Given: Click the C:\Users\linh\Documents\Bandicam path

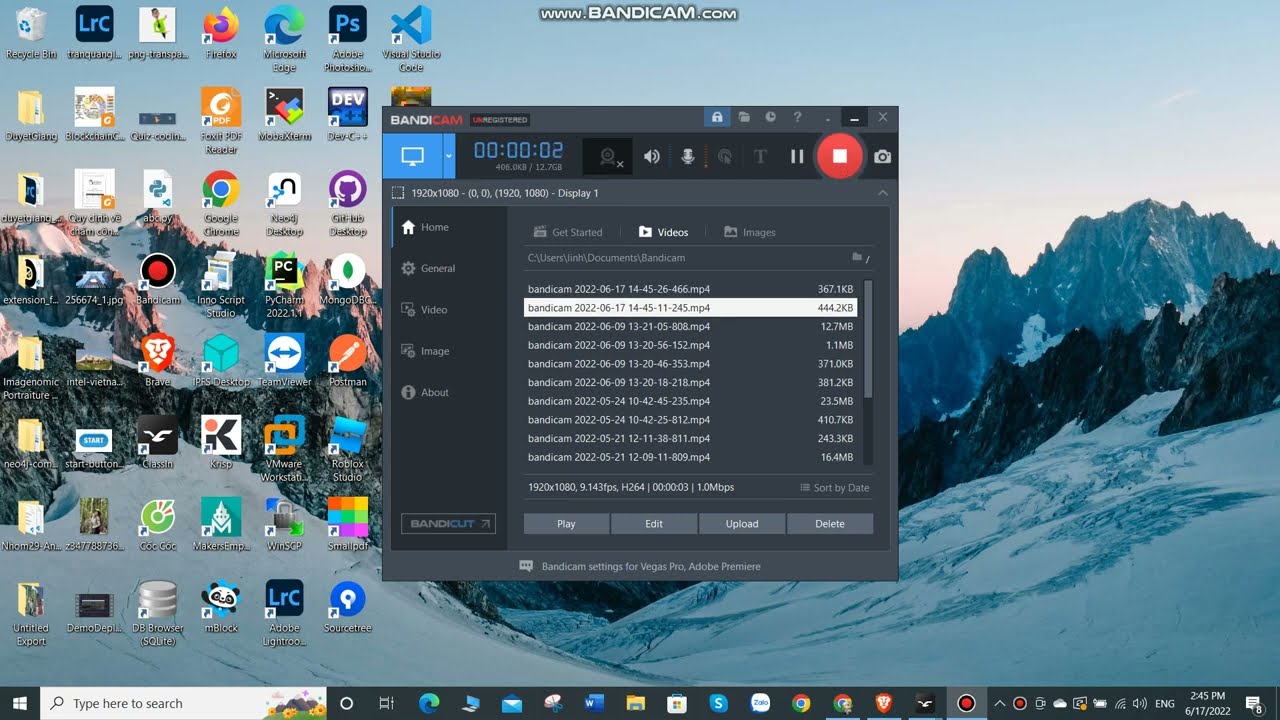Looking at the screenshot, I should click(x=606, y=258).
